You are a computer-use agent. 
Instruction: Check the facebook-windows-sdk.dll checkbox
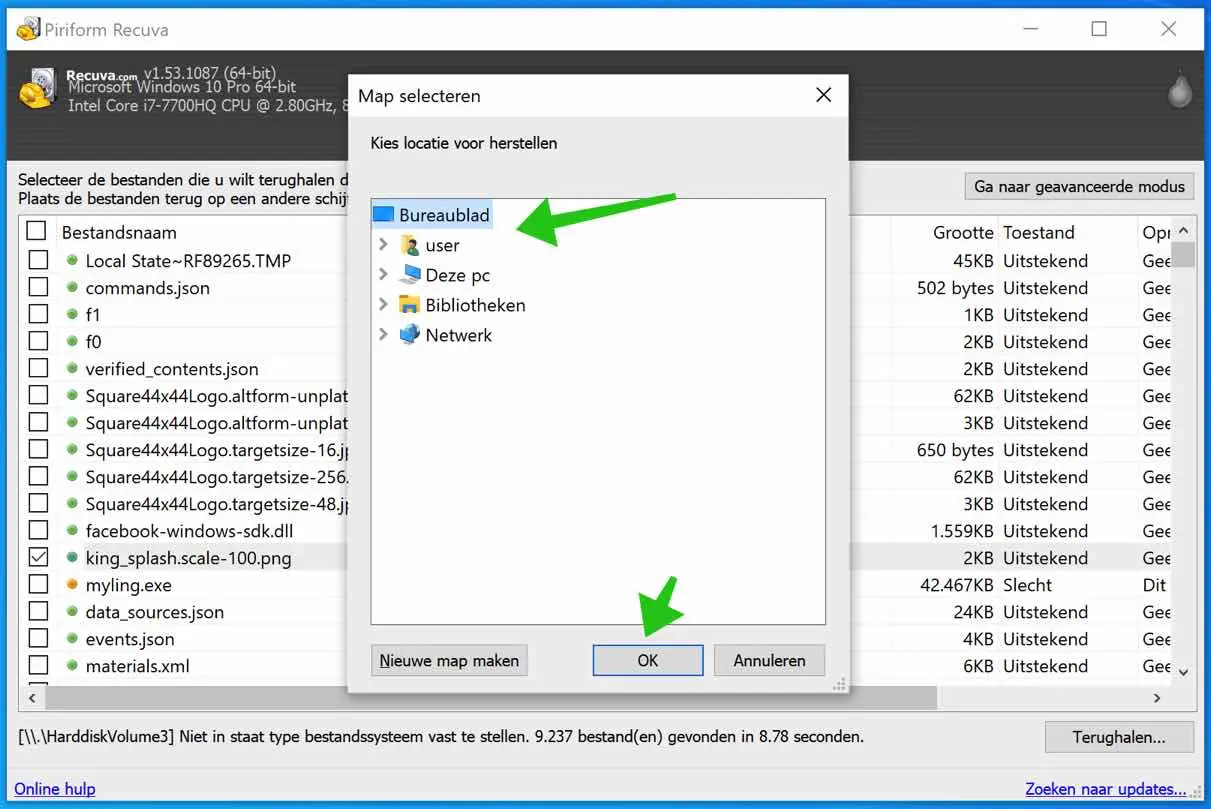tap(38, 530)
